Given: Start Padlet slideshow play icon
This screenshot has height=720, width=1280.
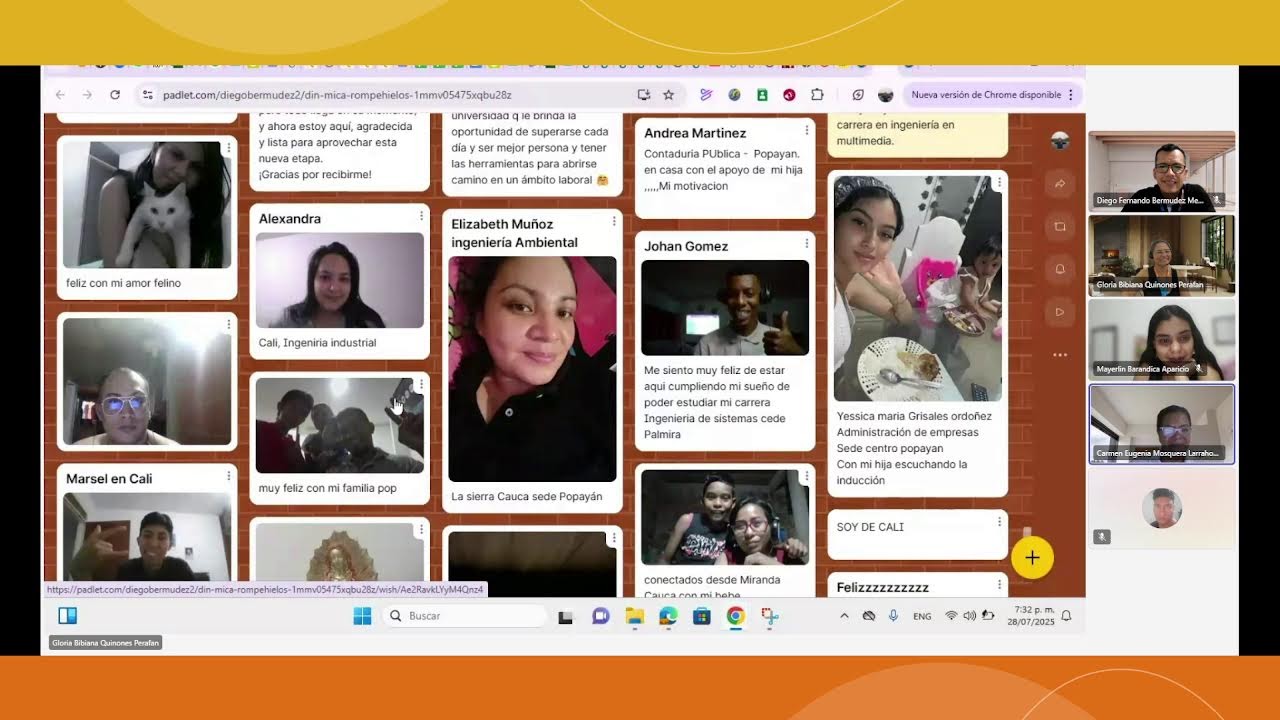Looking at the screenshot, I should [x=1060, y=312].
